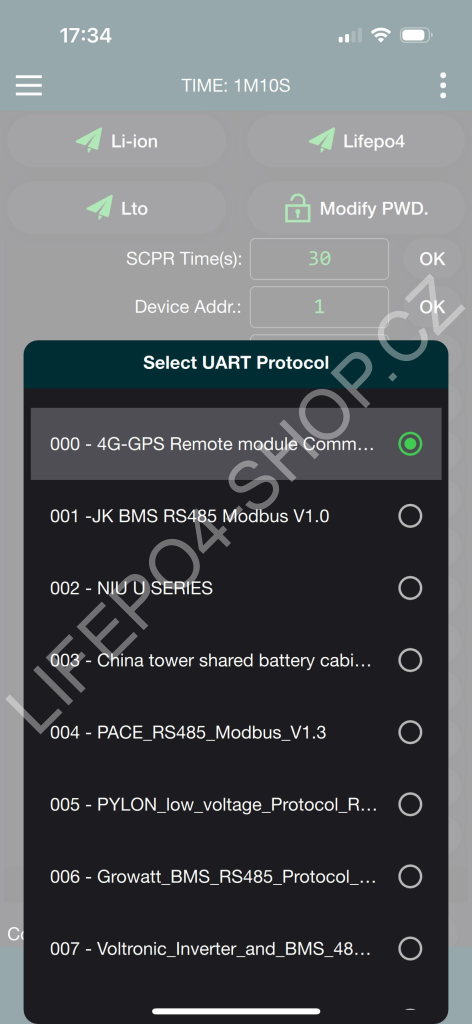Image resolution: width=472 pixels, height=1024 pixels.
Task: Choose the 004 PACE_RS485_Modbus_V1.3 radio button
Action: pyautogui.click(x=410, y=733)
